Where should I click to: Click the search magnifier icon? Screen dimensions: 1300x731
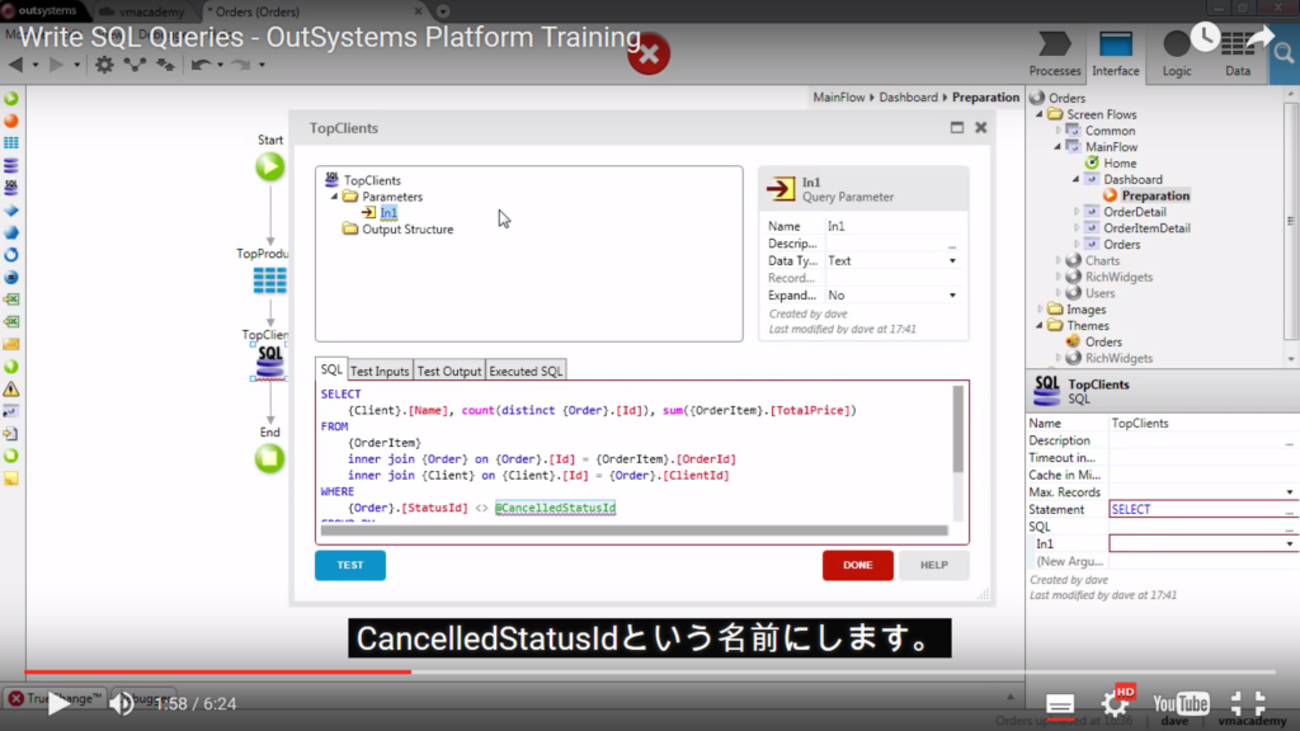coord(1284,54)
